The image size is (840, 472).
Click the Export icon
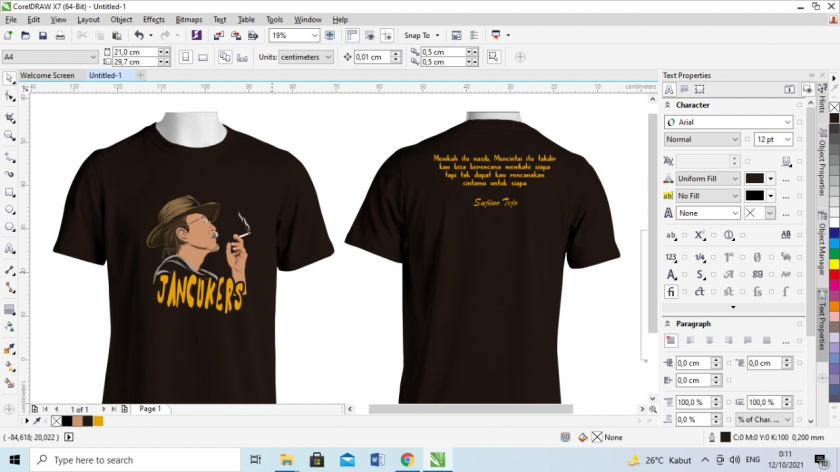[236, 35]
